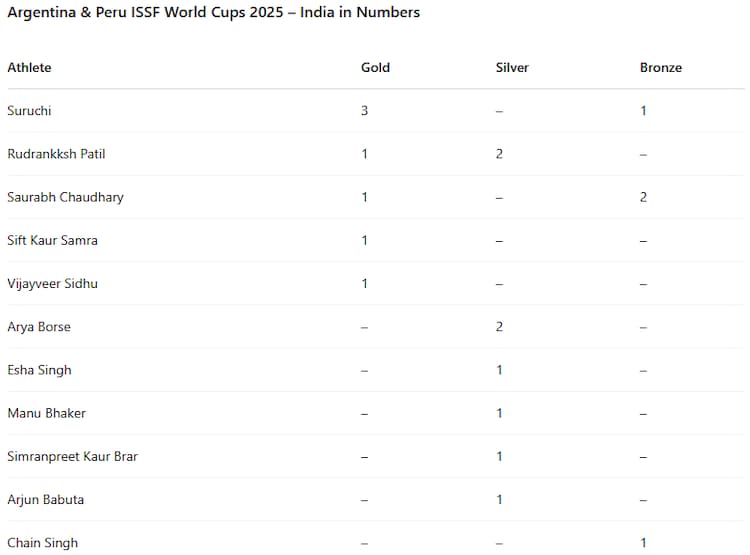Click the Athlete column header

[29, 68]
